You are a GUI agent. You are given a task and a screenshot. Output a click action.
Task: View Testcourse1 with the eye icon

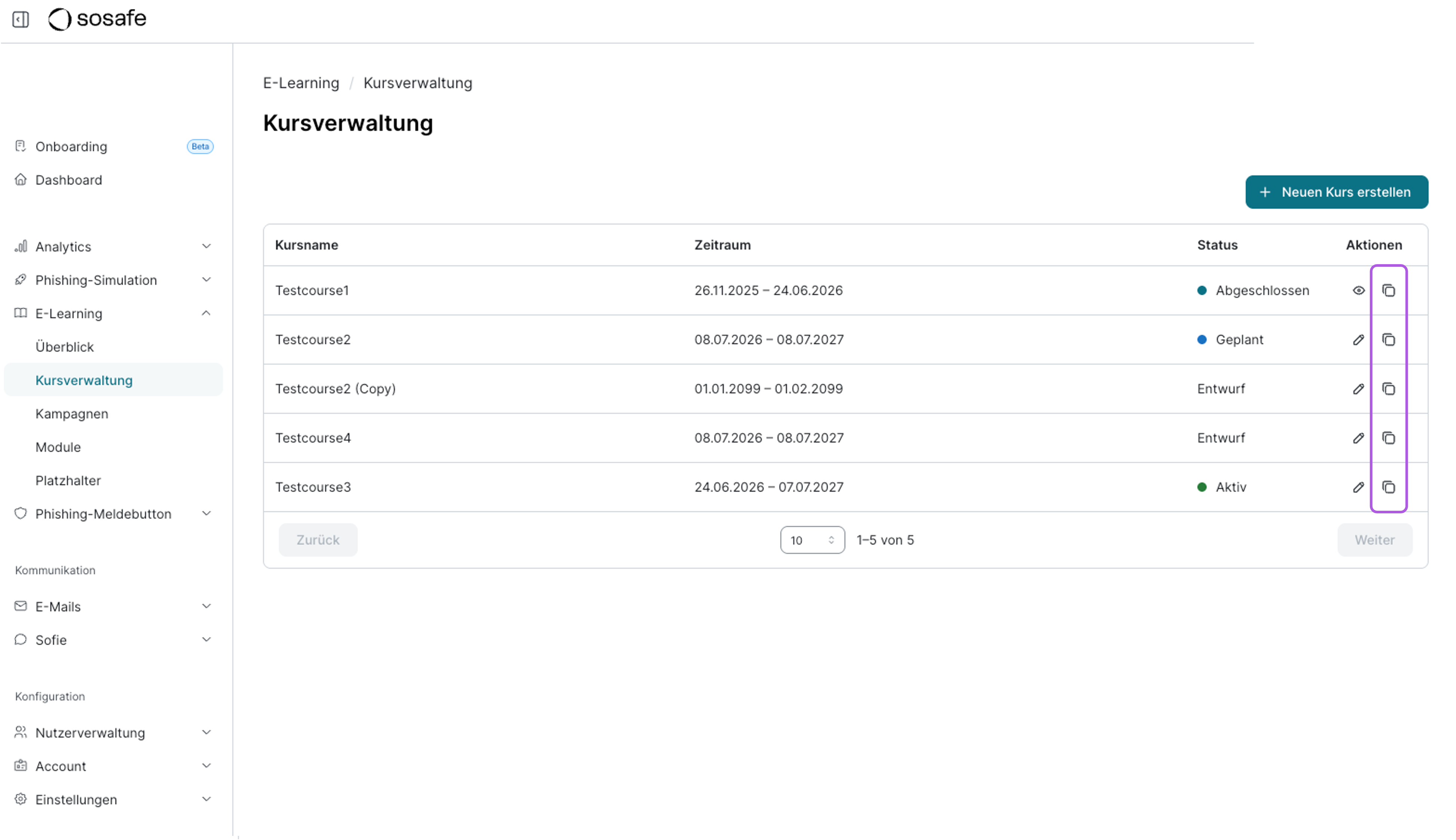(1358, 291)
